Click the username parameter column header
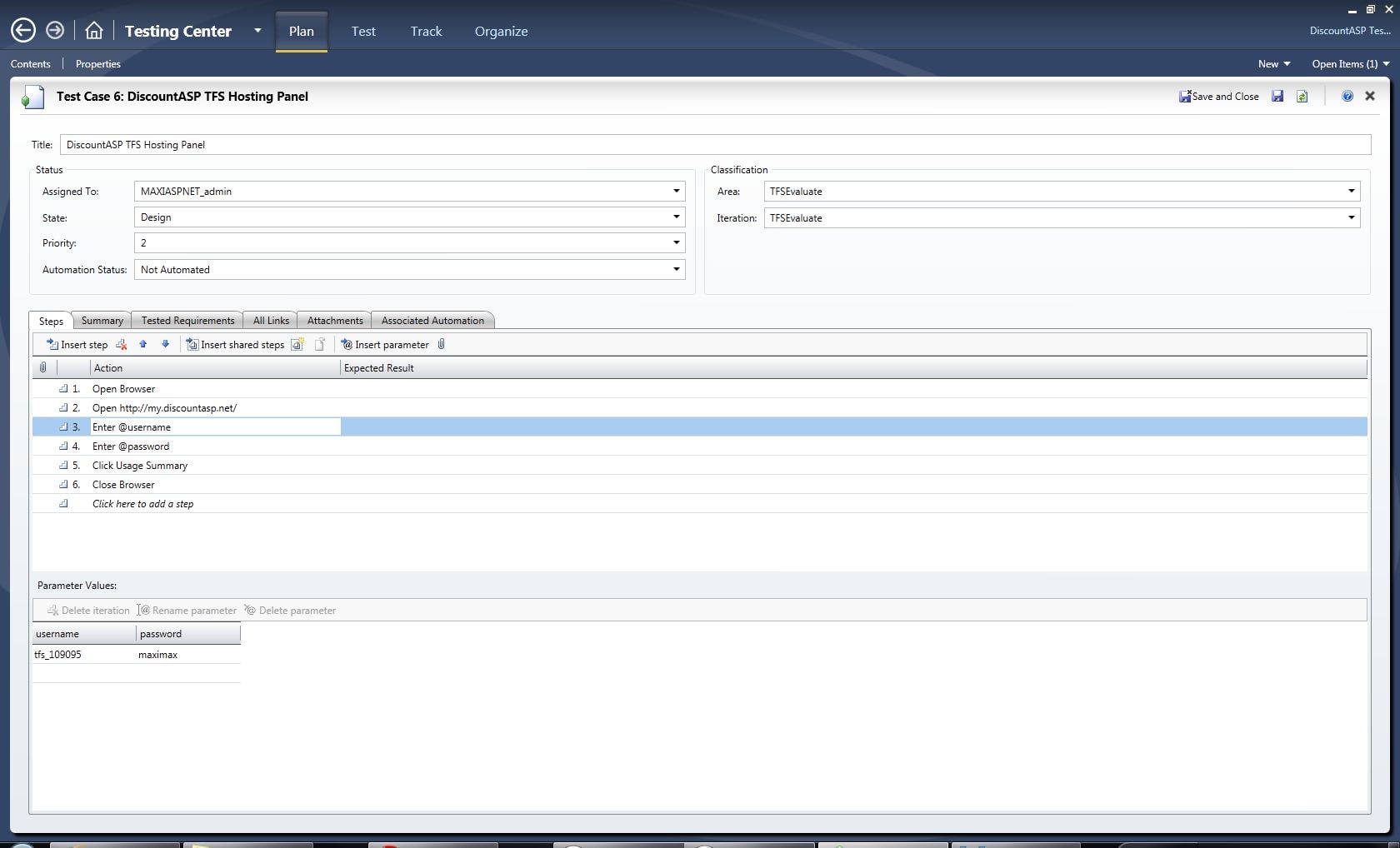This screenshot has width=1400, height=848. point(84,634)
